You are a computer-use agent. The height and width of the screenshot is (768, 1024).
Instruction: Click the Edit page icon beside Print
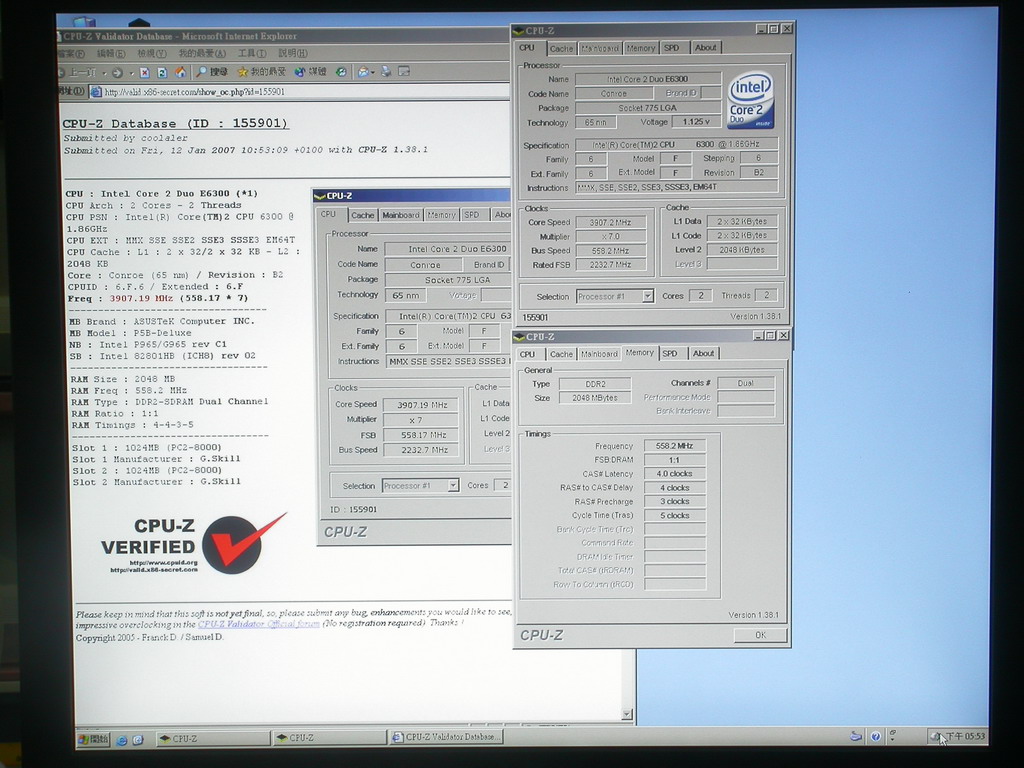pyautogui.click(x=404, y=72)
